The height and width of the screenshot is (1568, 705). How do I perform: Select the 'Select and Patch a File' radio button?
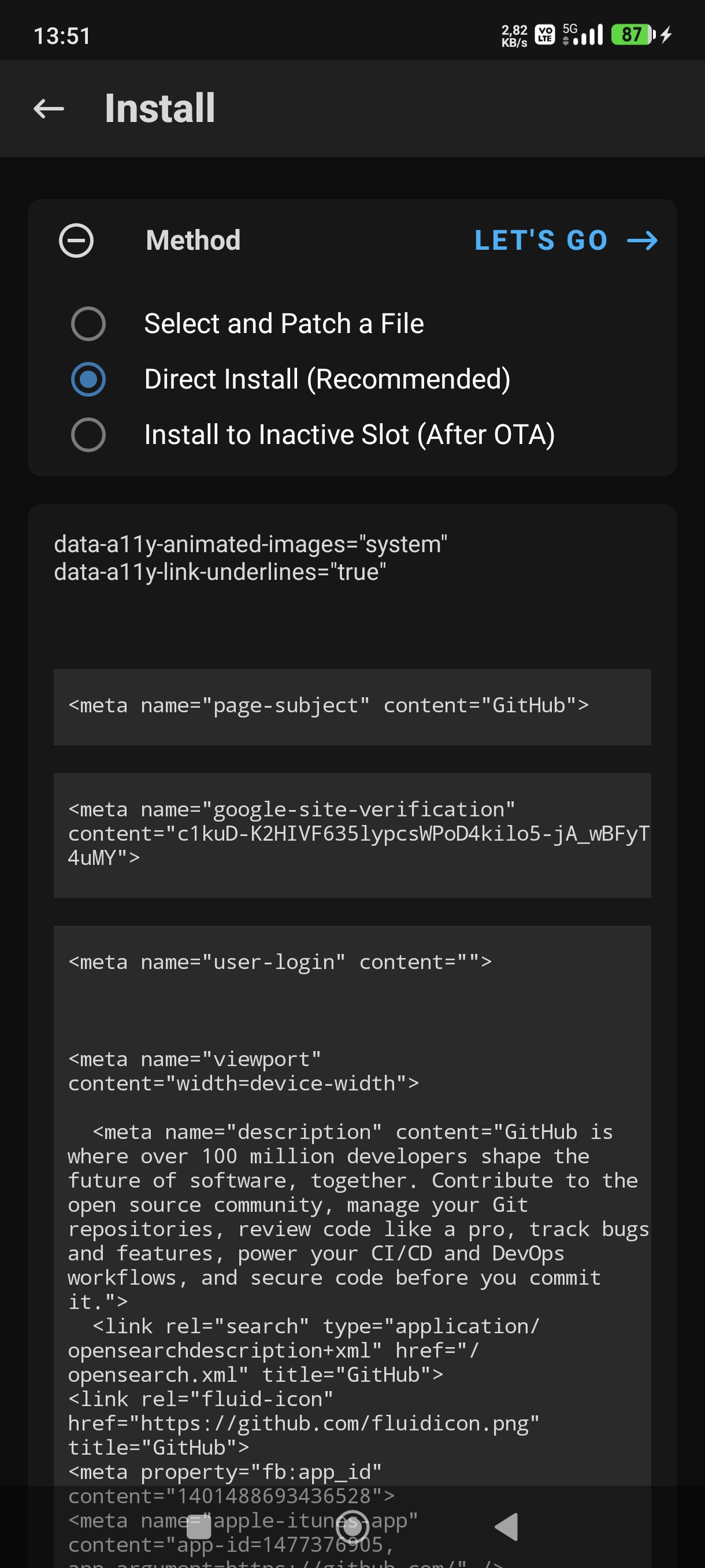pos(88,324)
